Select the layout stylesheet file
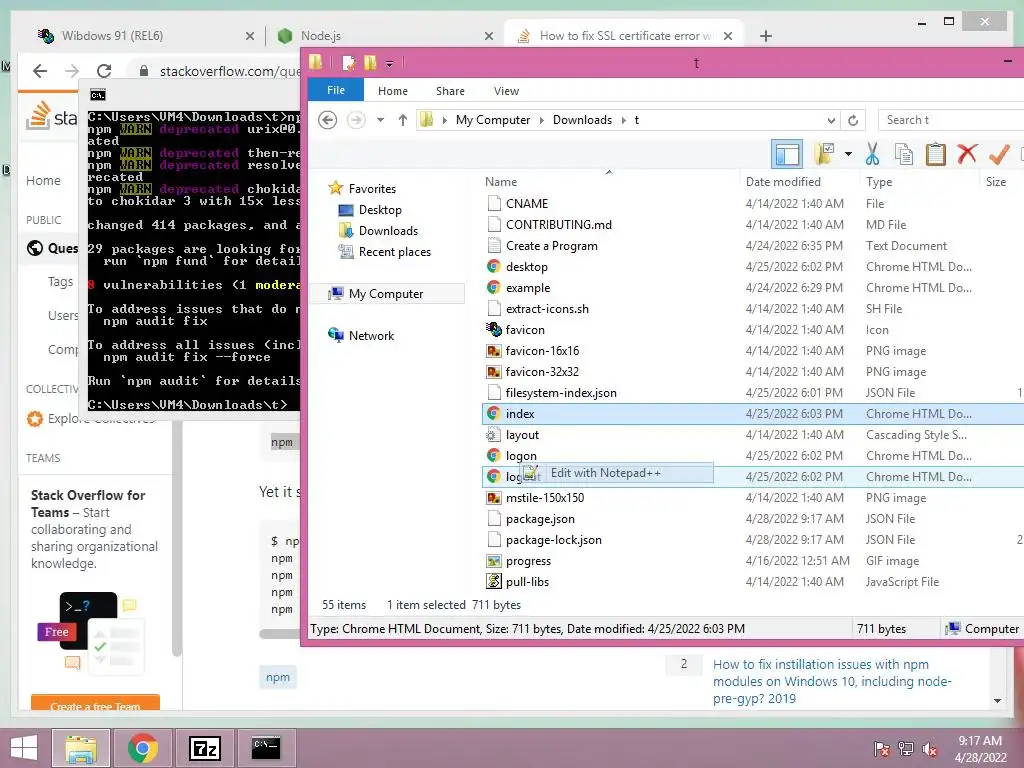 522,435
